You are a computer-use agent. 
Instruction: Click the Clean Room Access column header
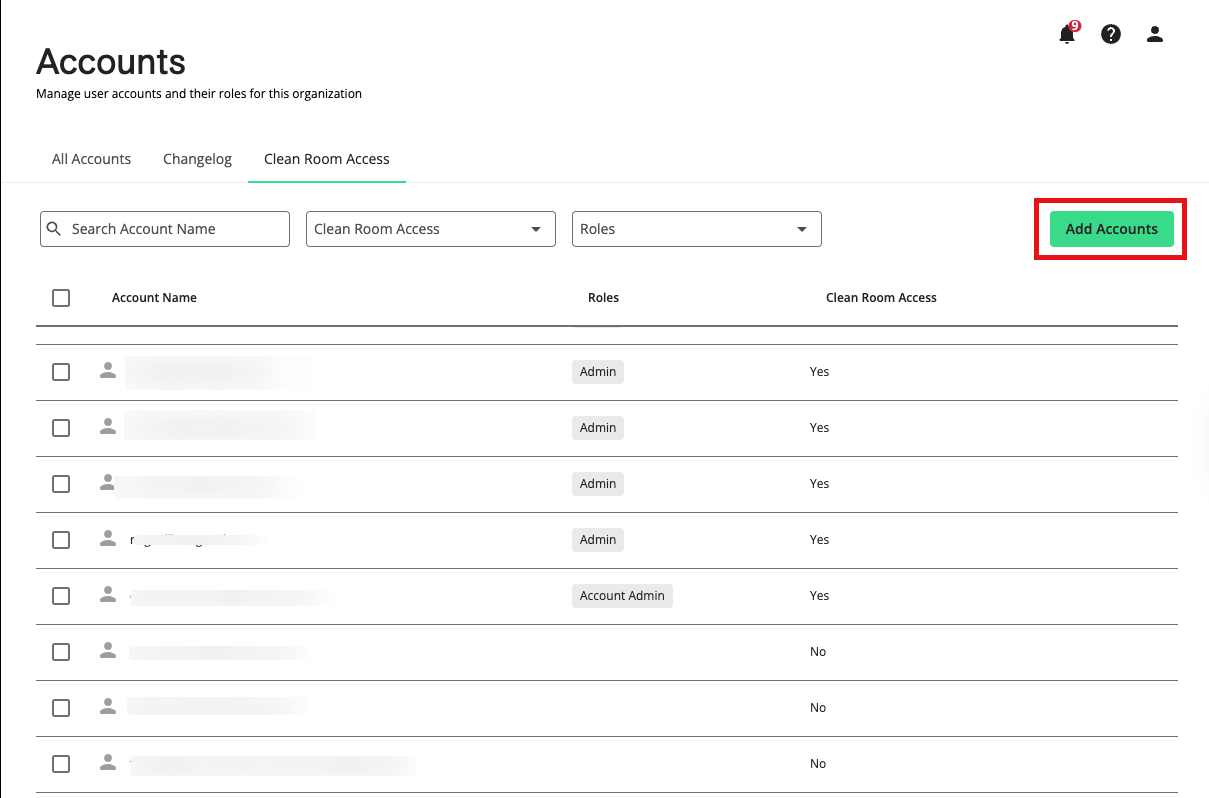click(881, 298)
